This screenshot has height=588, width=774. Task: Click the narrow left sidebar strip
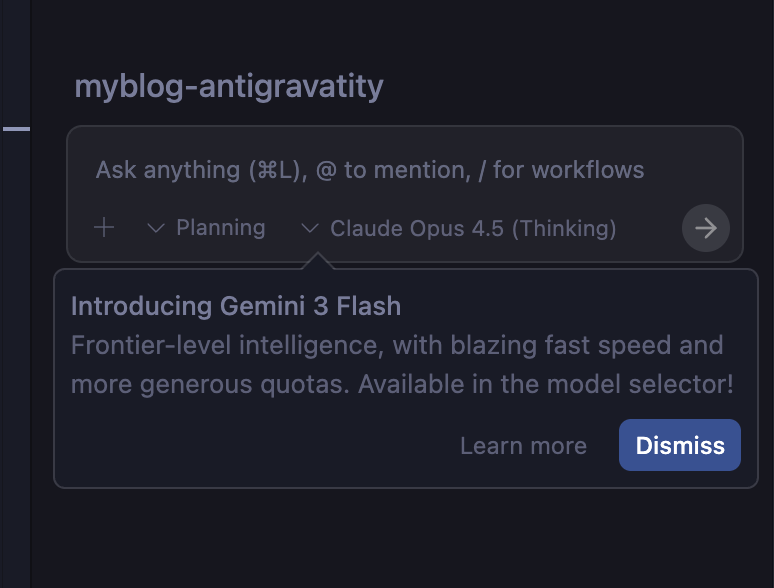coord(15,350)
